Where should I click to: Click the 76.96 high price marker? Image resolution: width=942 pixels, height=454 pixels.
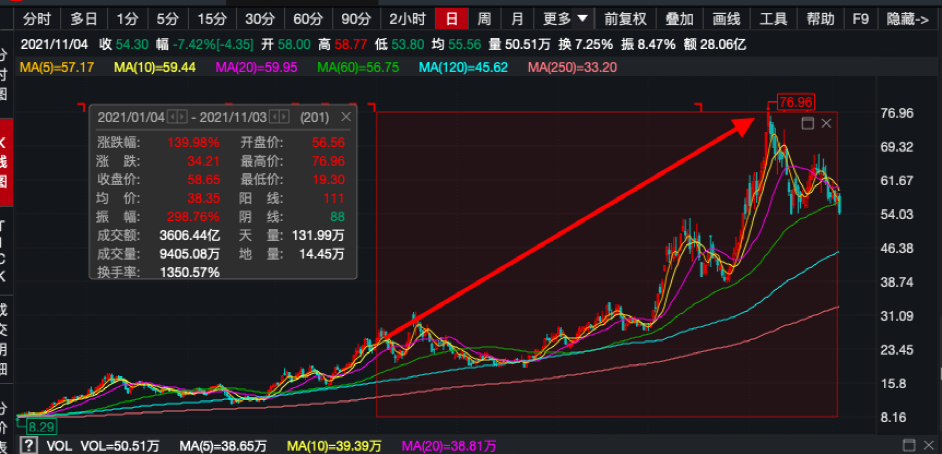coord(795,103)
